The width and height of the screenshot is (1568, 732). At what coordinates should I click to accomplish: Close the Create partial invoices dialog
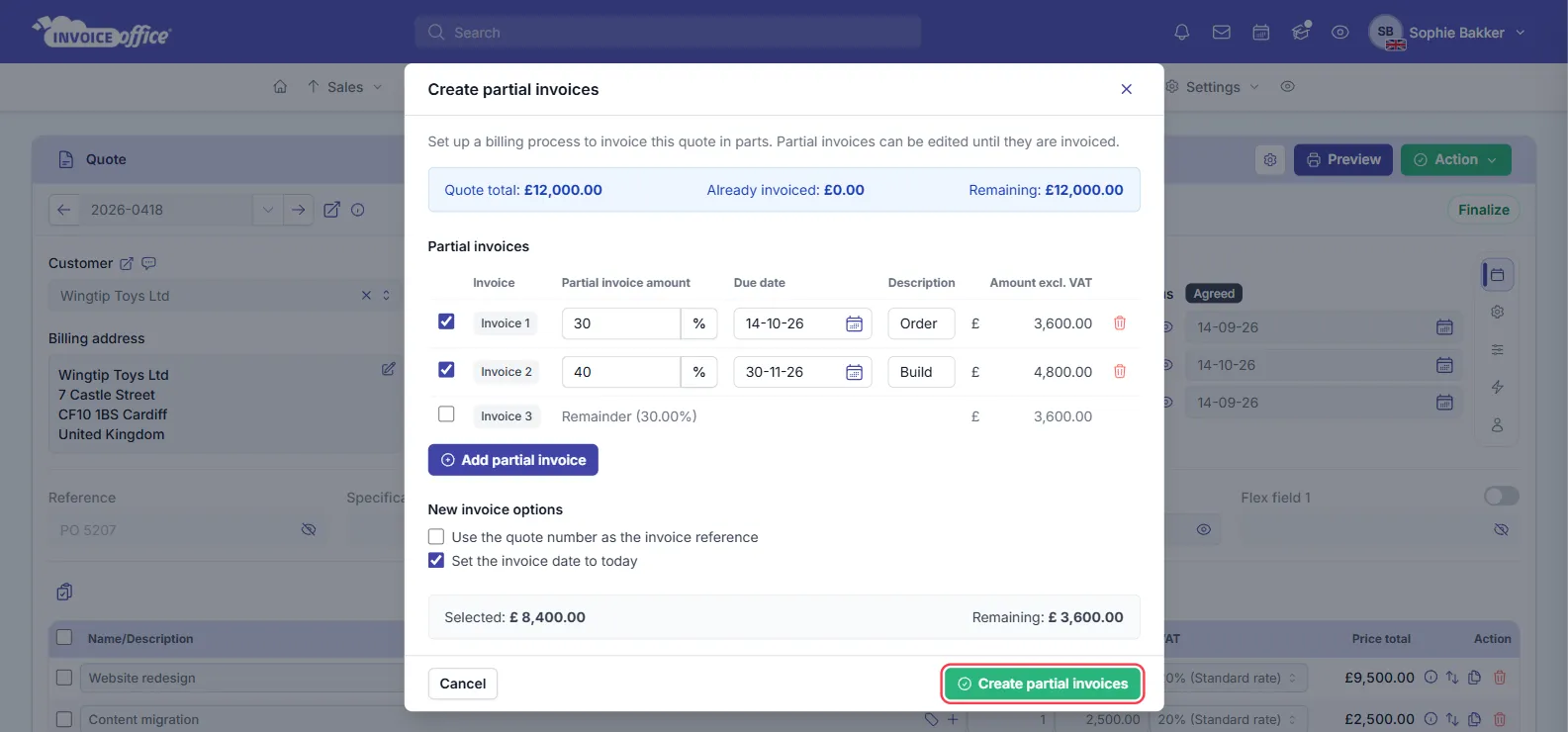[x=1126, y=89]
